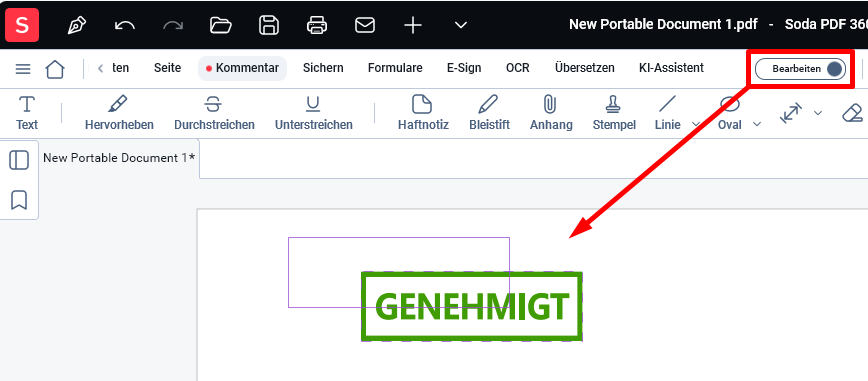Open the Übersetzen tab
The width and height of the screenshot is (868, 381).
click(585, 68)
